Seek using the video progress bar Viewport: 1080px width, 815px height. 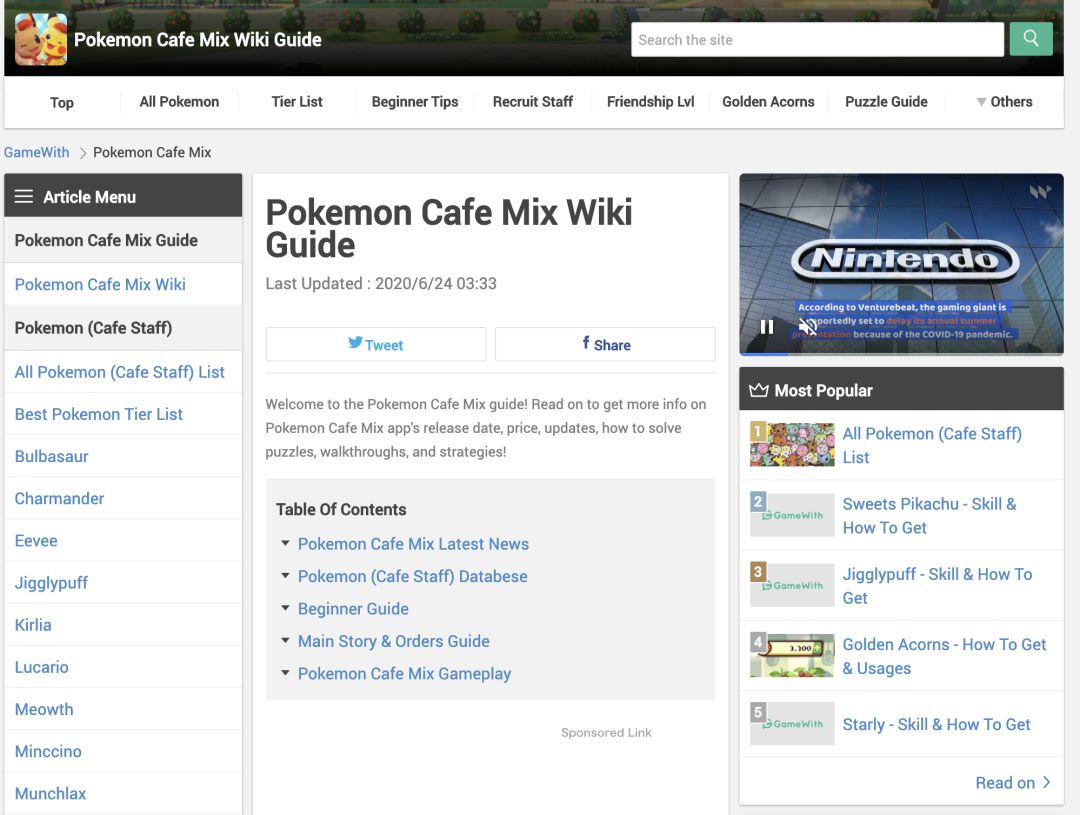click(900, 353)
